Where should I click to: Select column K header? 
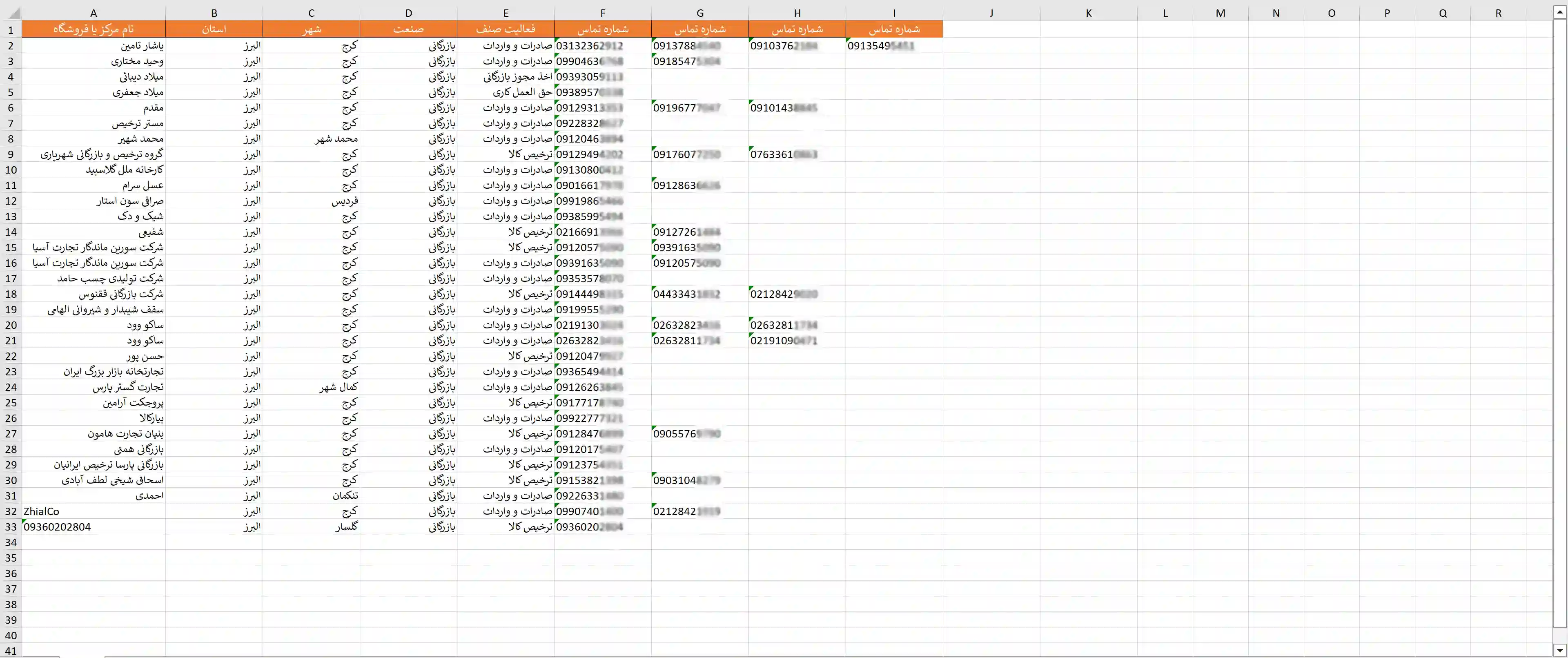tap(1088, 13)
